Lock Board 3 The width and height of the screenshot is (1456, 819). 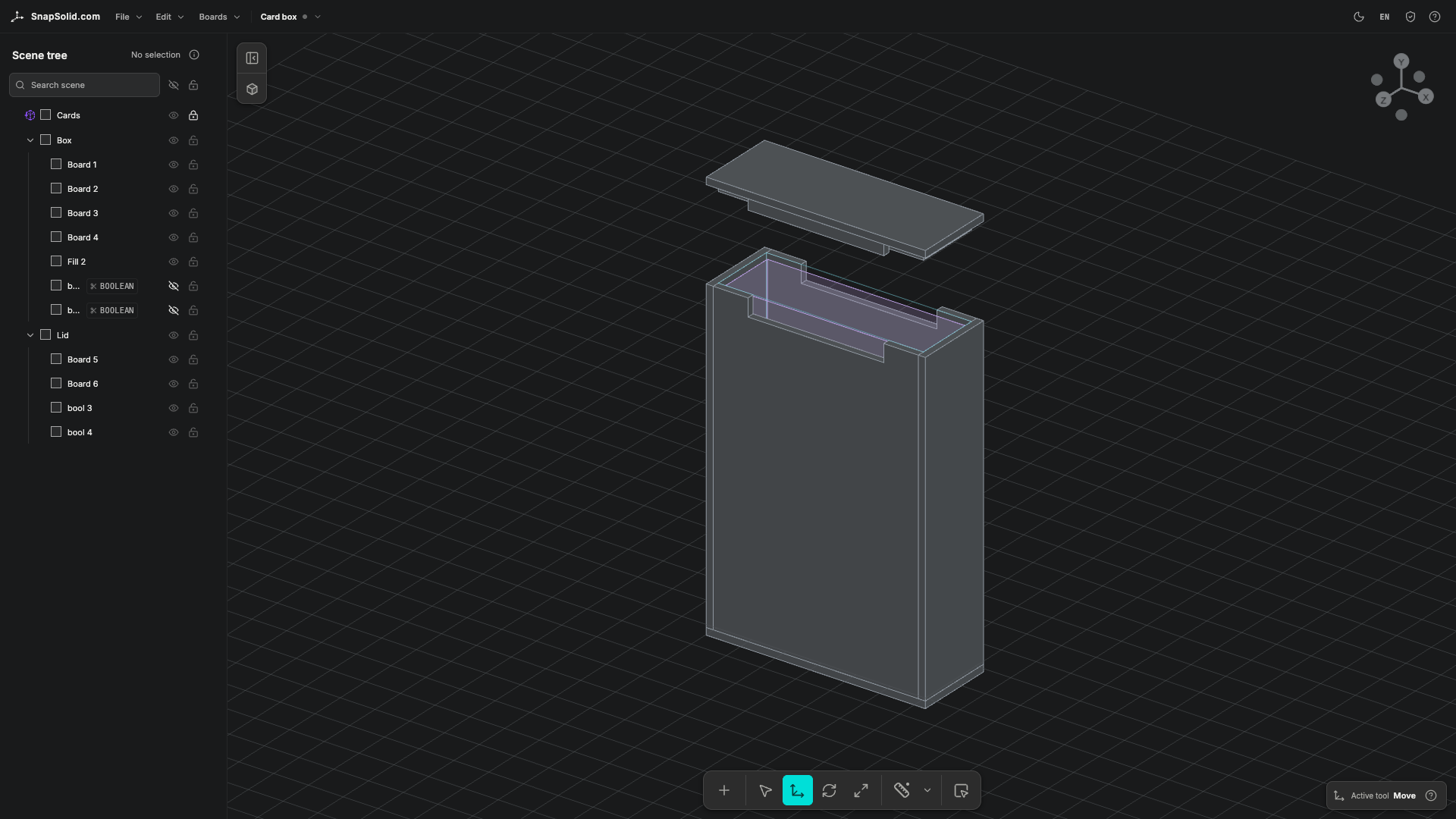point(193,213)
